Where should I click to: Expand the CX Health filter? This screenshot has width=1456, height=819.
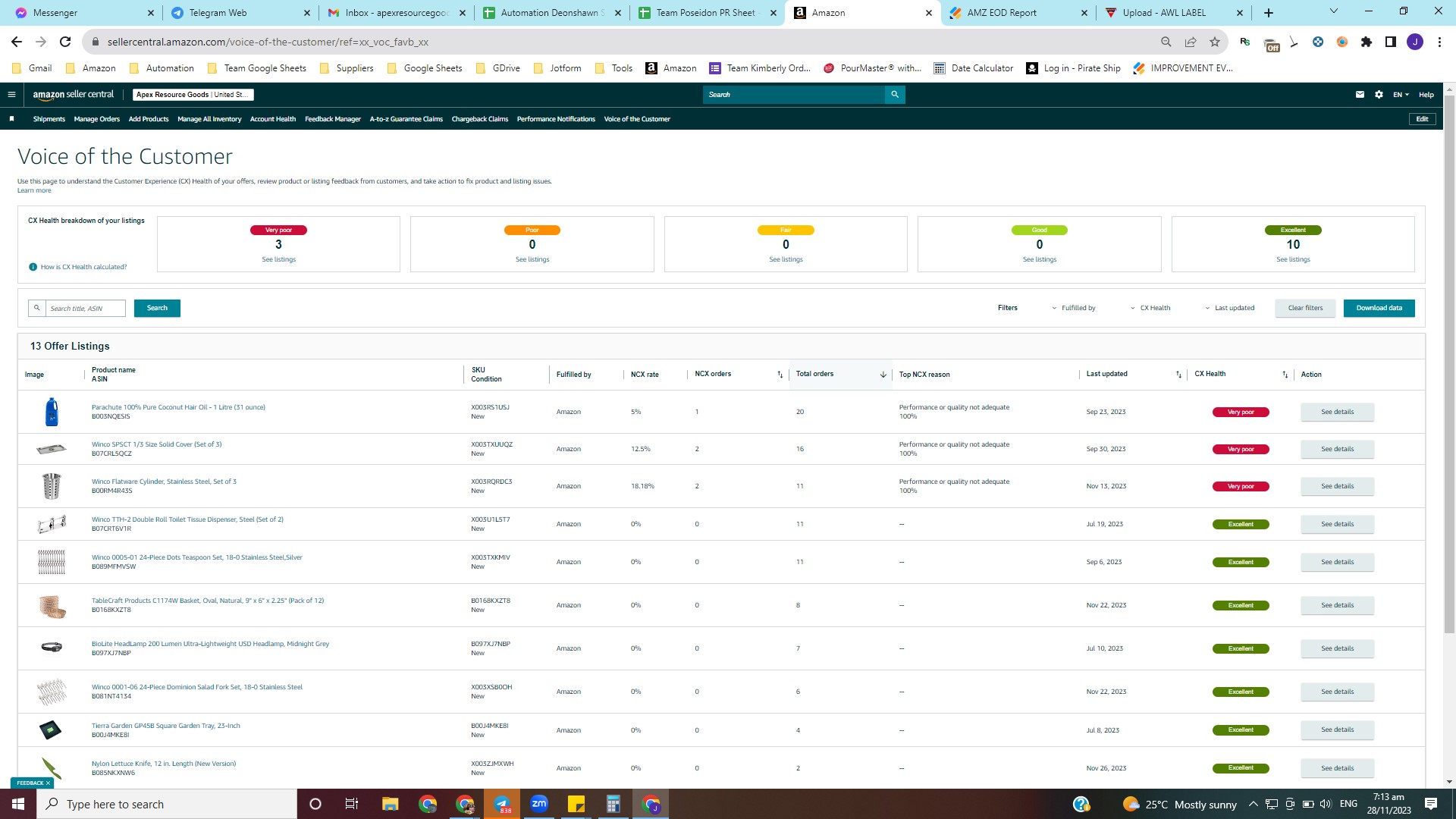(x=1150, y=308)
